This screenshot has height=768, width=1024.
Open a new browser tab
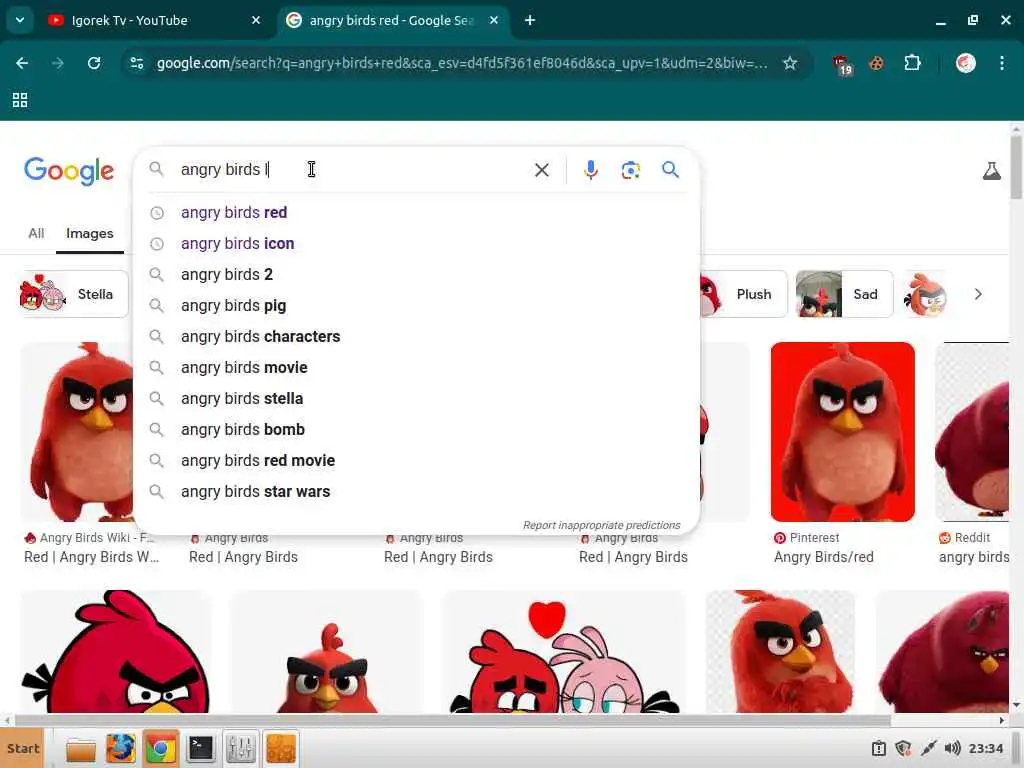coord(530,20)
